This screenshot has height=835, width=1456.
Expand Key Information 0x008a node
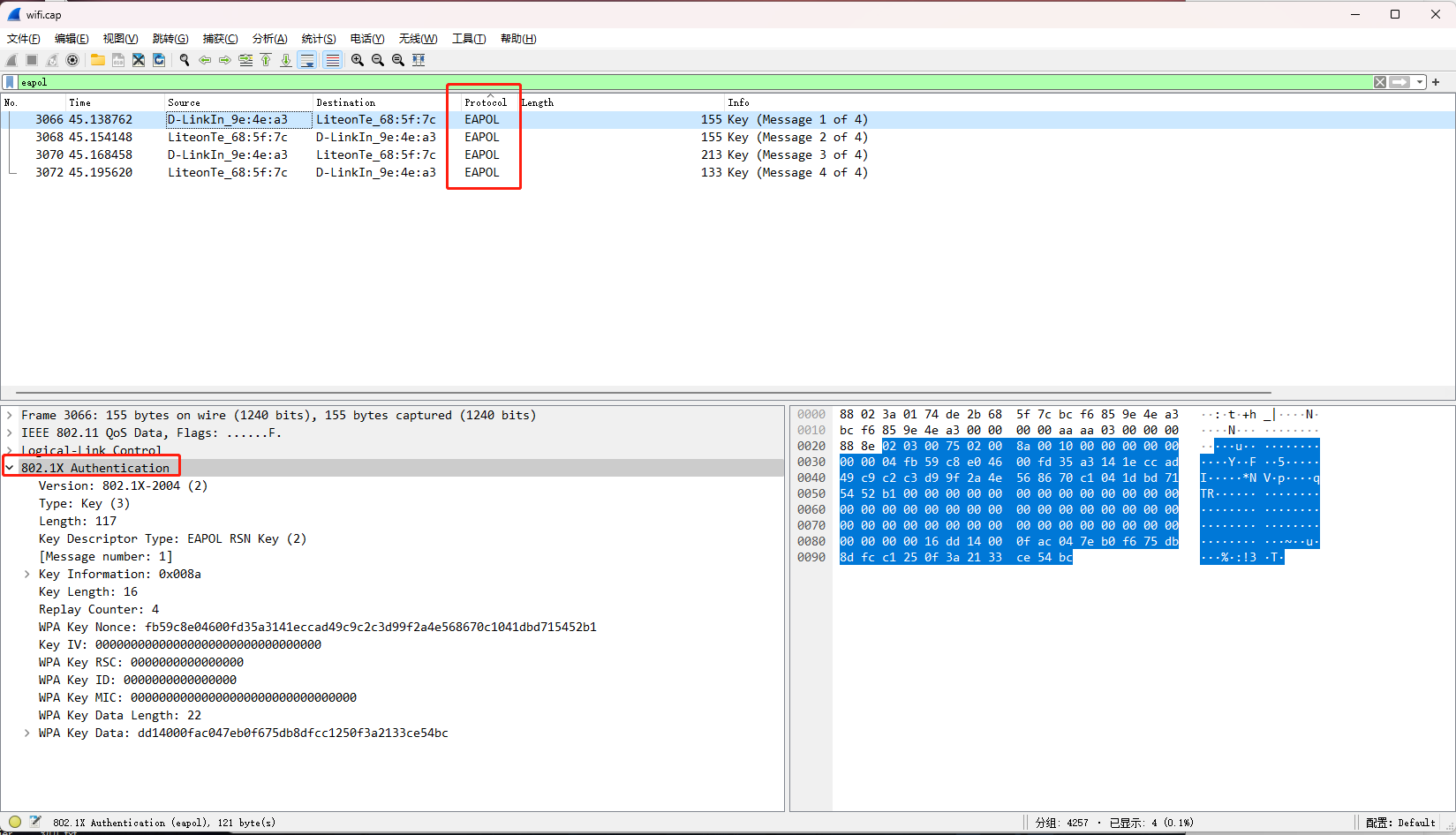[27, 574]
